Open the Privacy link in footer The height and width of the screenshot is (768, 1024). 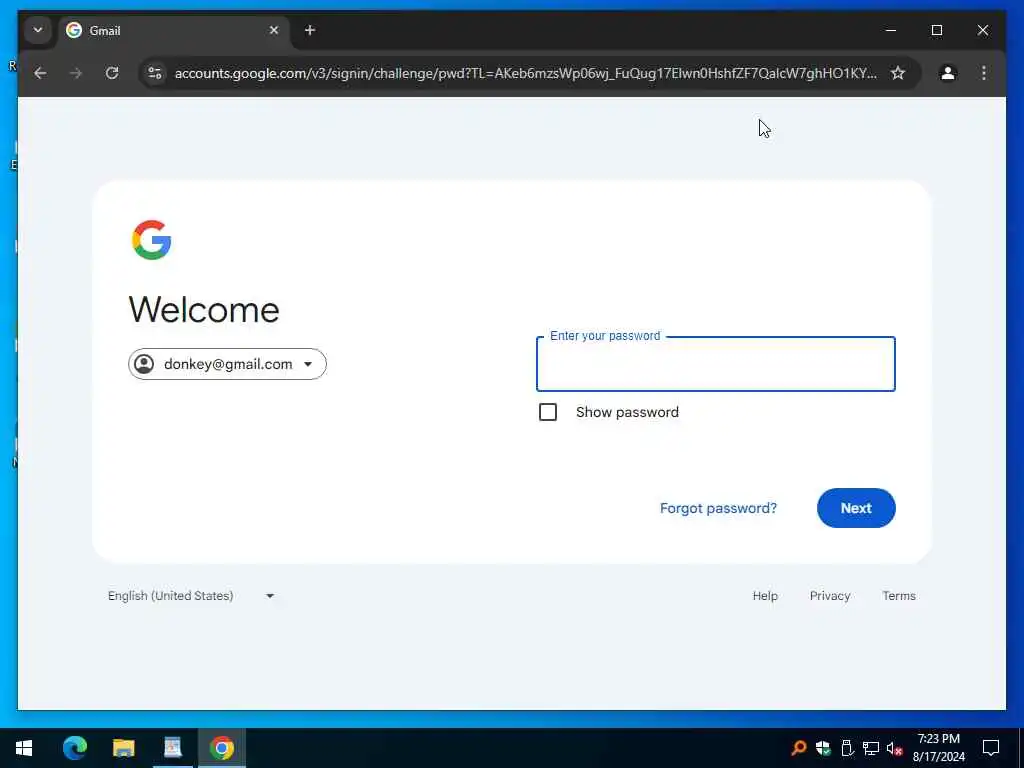click(x=829, y=596)
